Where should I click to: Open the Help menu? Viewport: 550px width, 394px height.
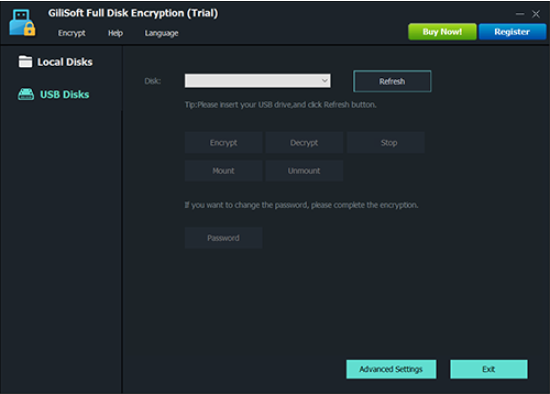115,33
